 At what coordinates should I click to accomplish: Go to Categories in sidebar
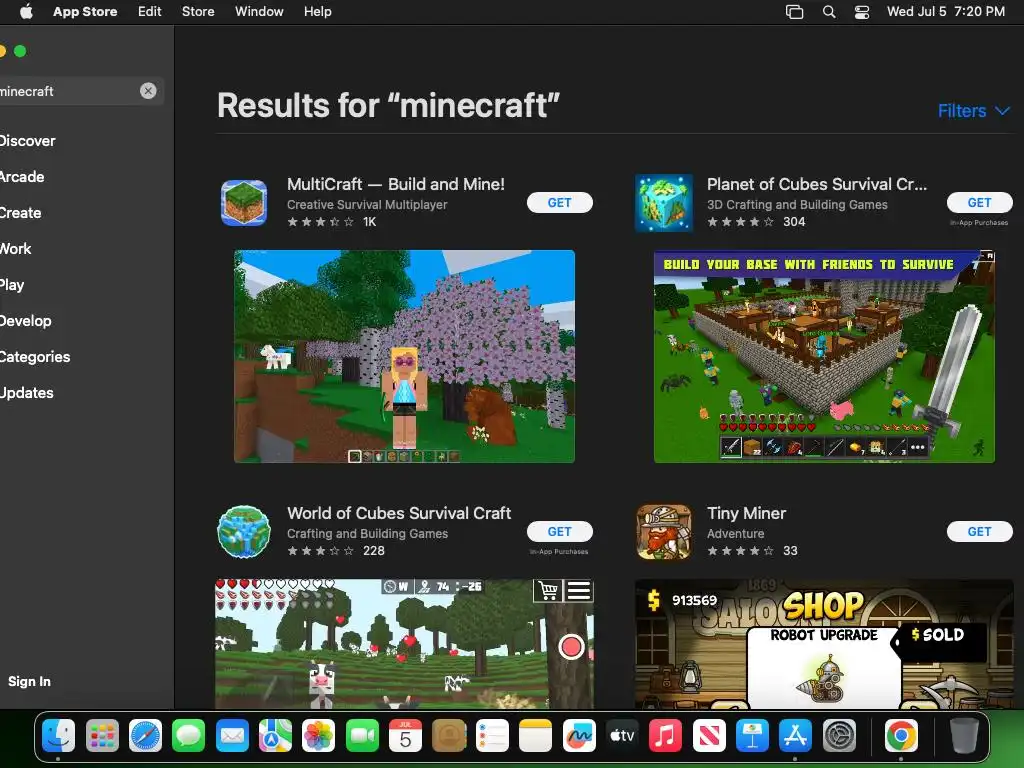(35, 357)
